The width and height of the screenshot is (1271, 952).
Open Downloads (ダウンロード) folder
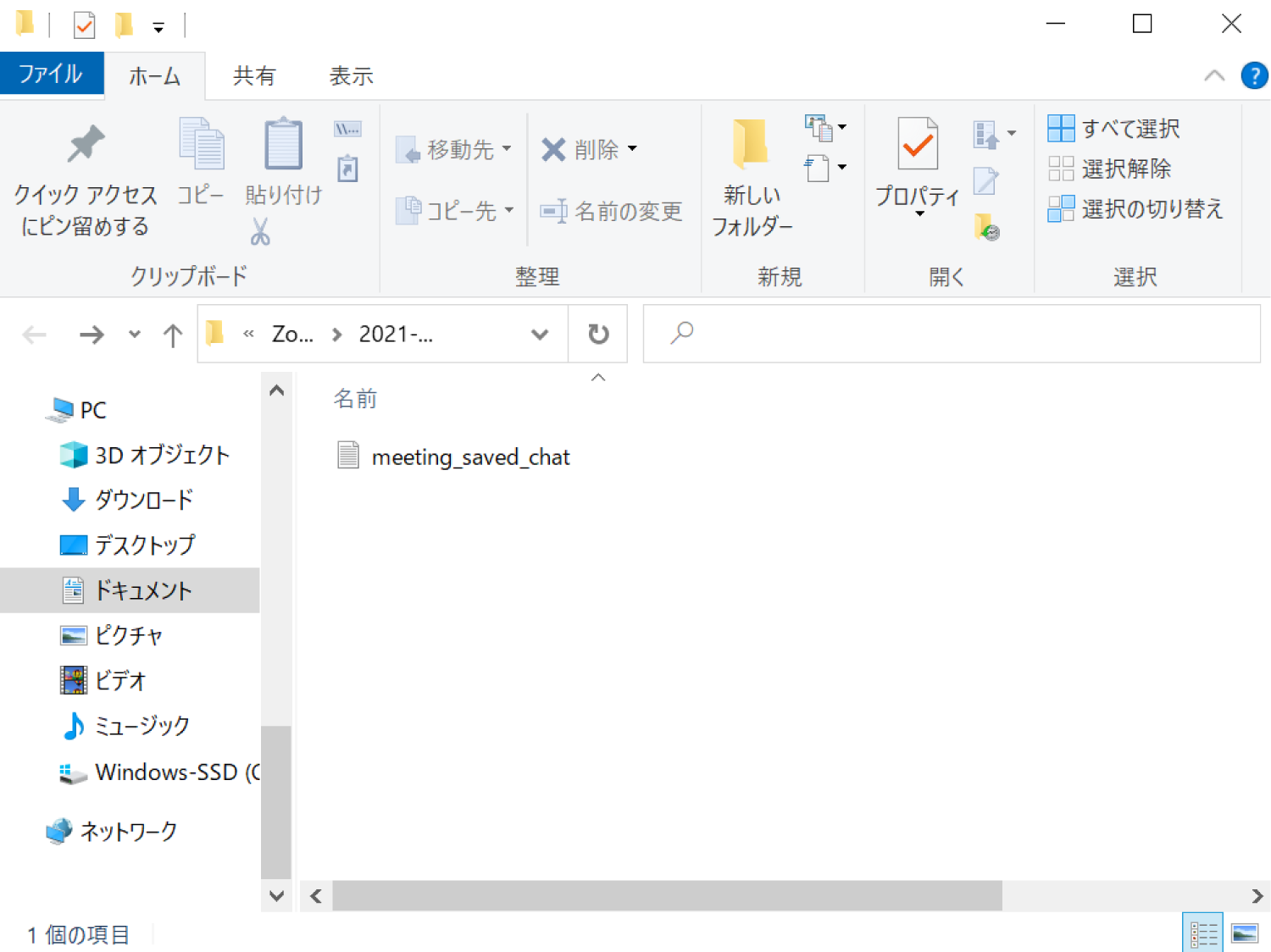click(127, 500)
